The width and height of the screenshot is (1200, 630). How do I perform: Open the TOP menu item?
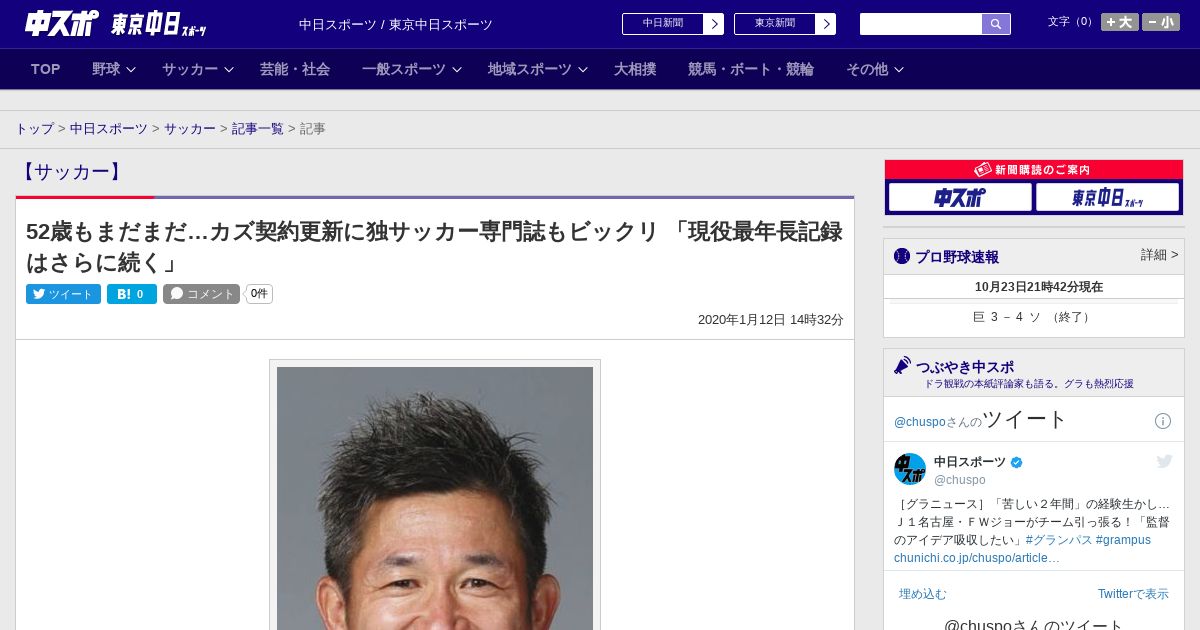pos(45,69)
